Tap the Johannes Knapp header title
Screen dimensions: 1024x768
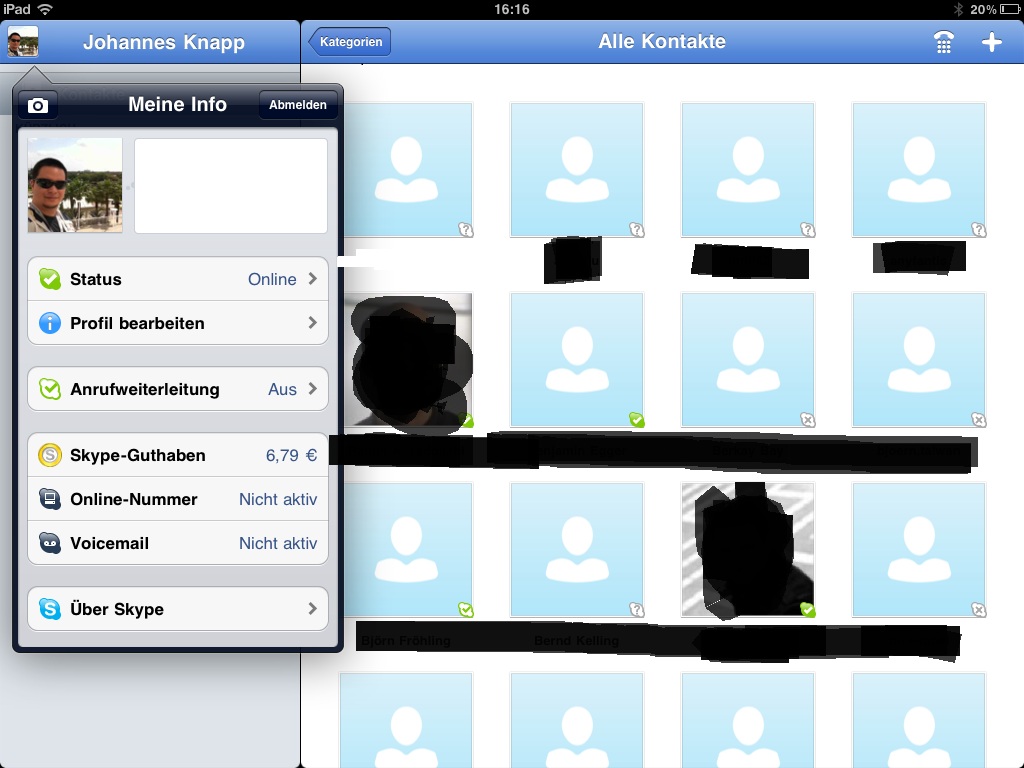164,42
